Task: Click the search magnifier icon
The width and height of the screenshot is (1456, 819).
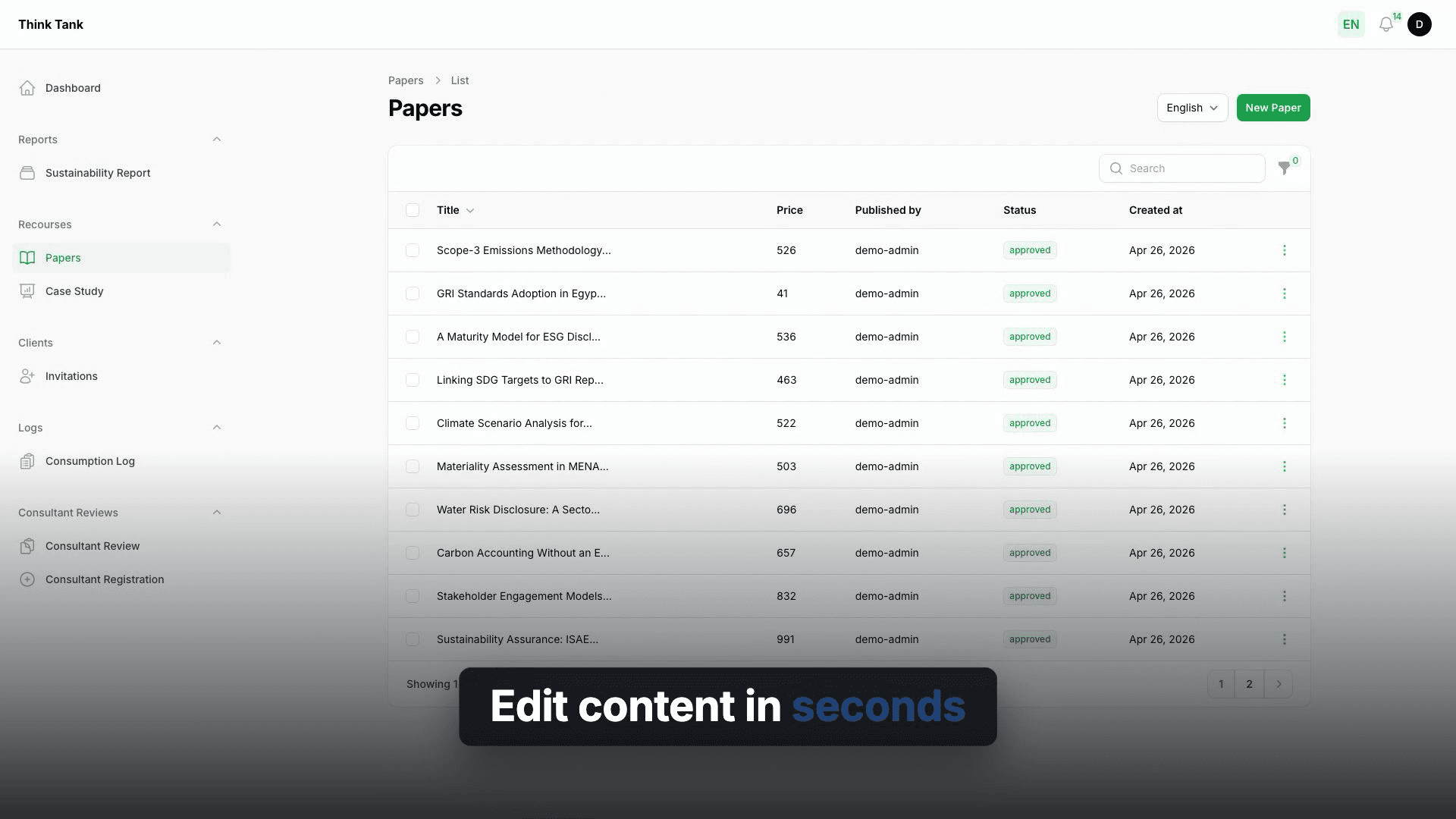Action: pyautogui.click(x=1116, y=168)
